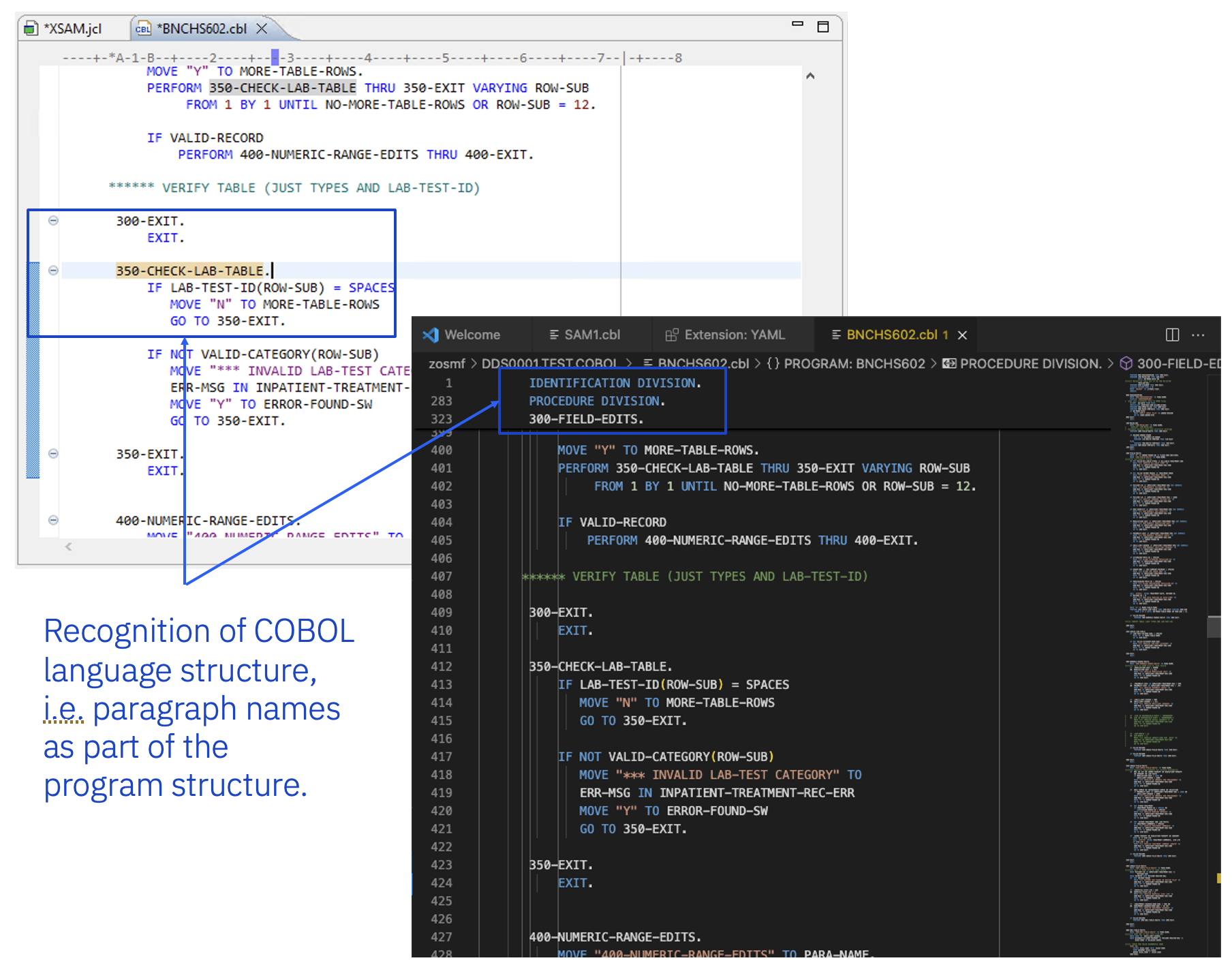Click the scroll-left arrow in top editor
This screenshot has width=1232, height=969.
(68, 547)
